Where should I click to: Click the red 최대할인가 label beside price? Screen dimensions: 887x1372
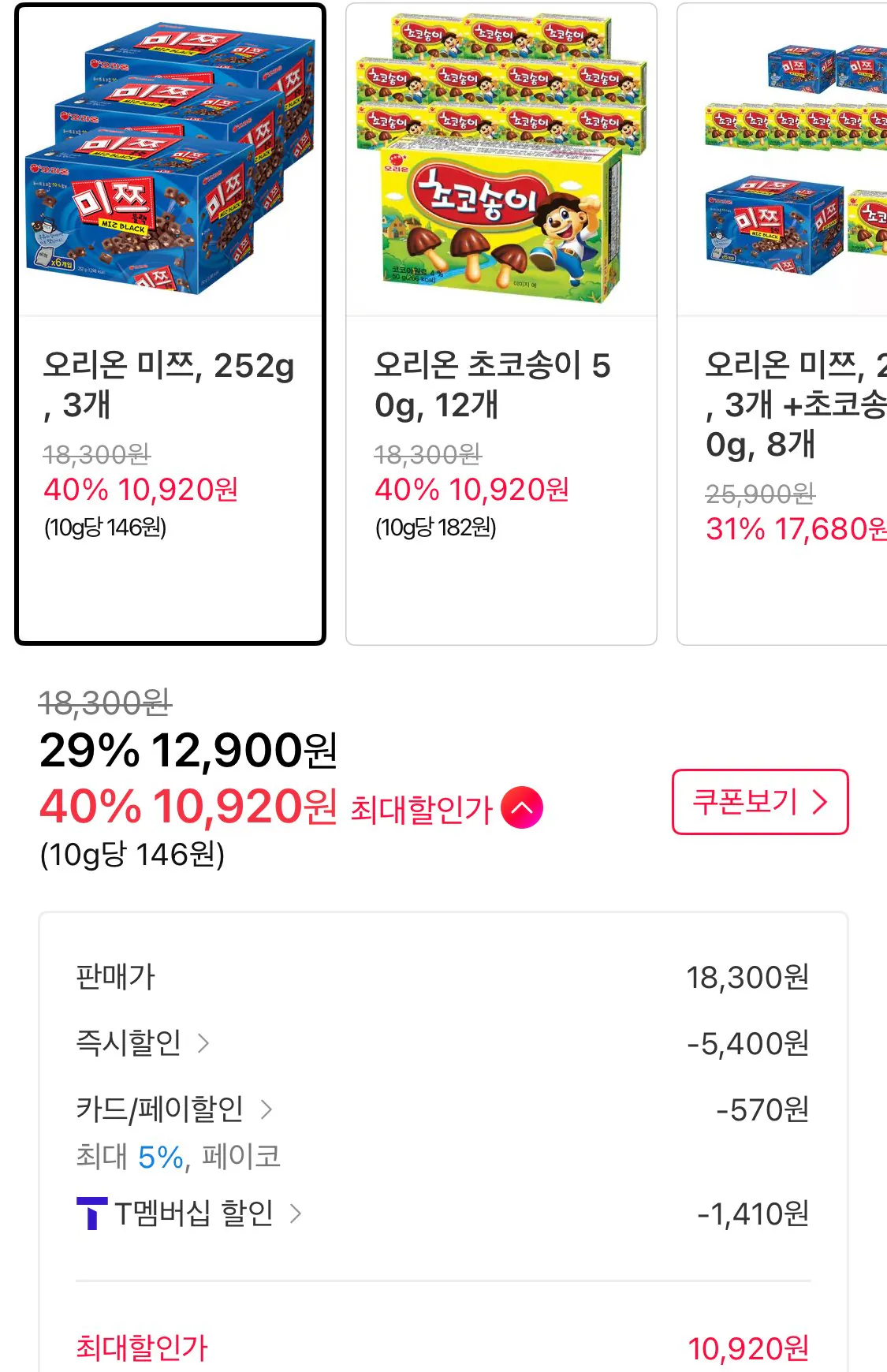[x=421, y=809]
